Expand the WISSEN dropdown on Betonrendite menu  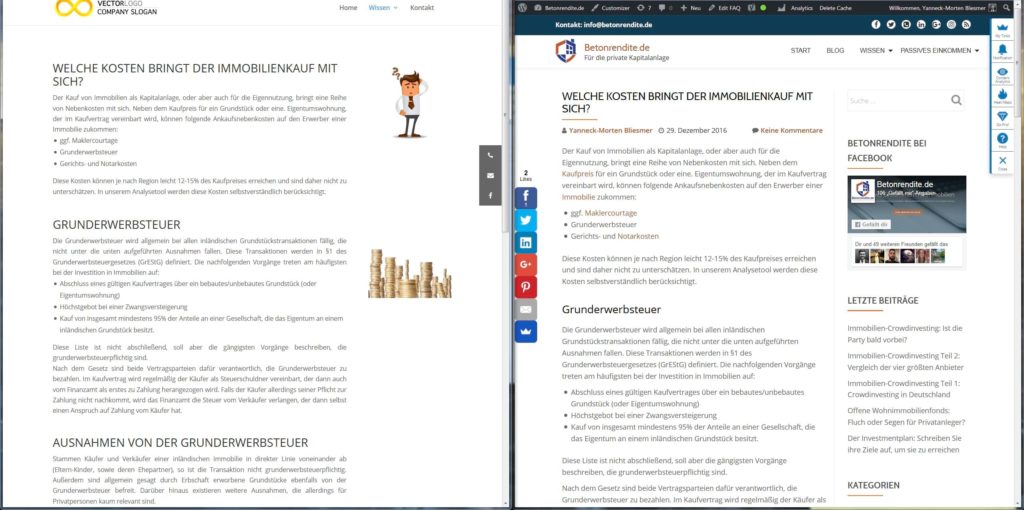pos(875,50)
